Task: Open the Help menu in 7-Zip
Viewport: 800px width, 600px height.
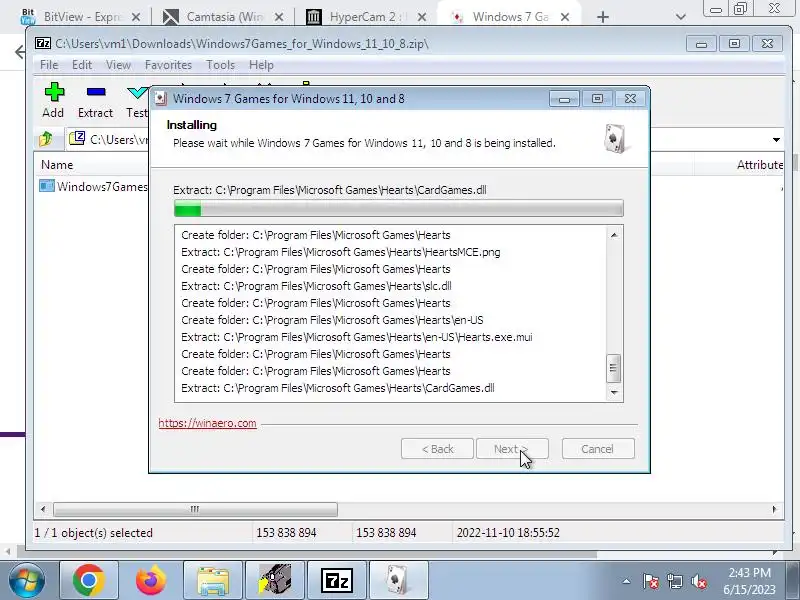Action: pyautogui.click(x=261, y=65)
